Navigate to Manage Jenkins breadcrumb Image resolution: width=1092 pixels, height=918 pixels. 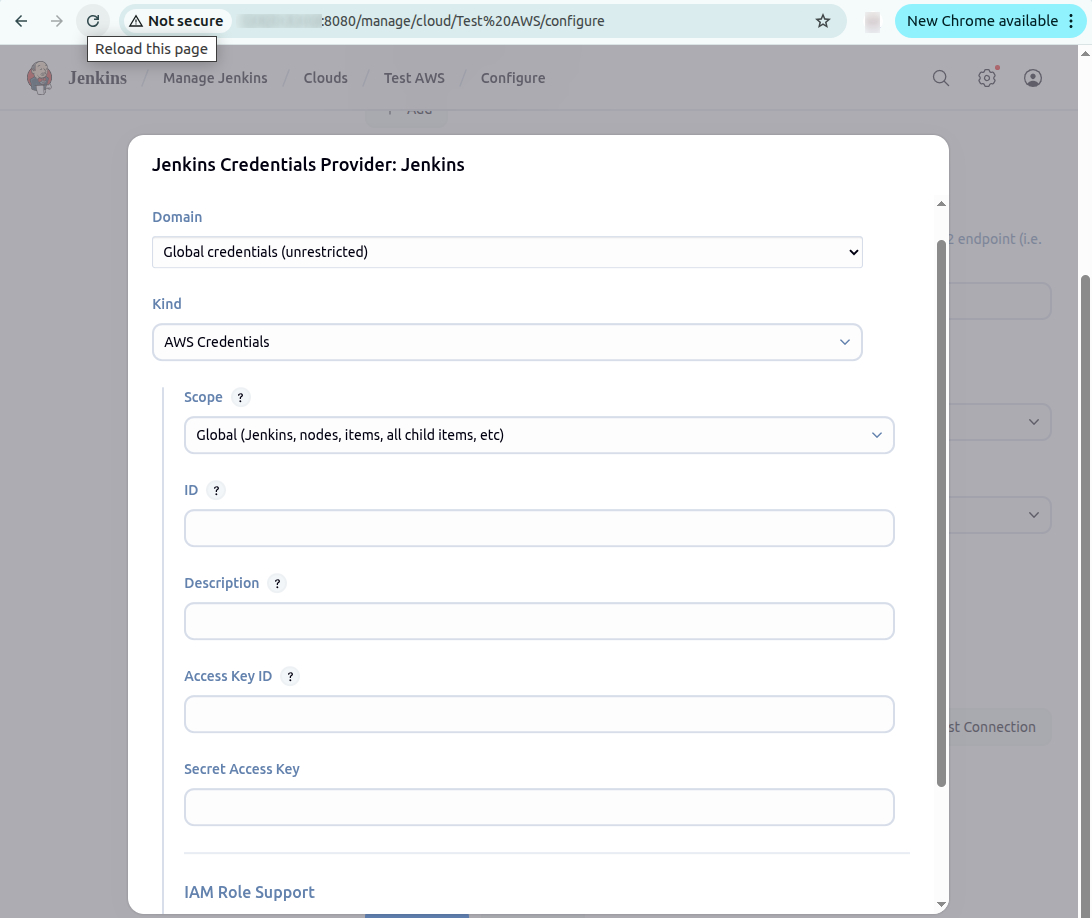tap(215, 77)
